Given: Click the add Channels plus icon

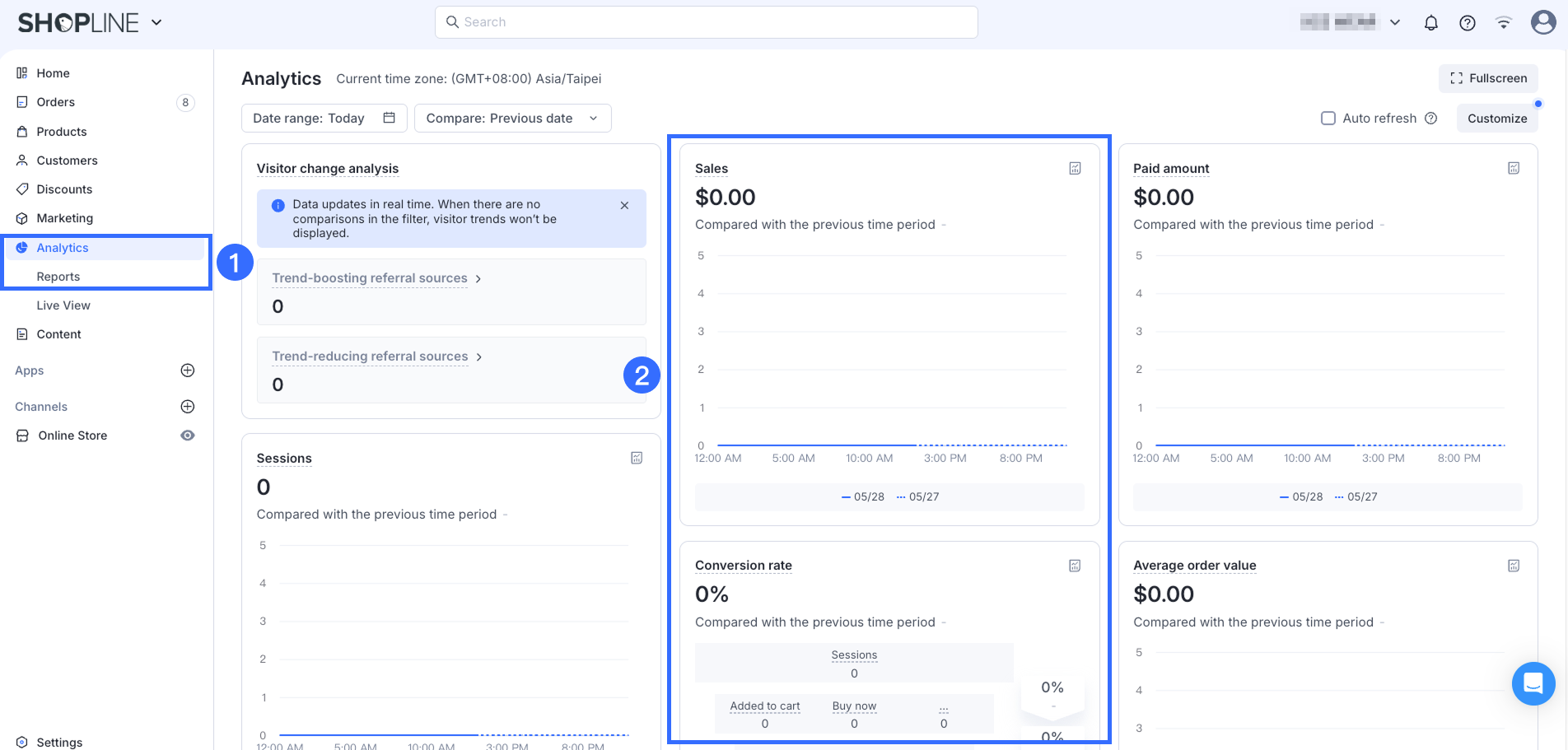Looking at the screenshot, I should click(x=188, y=407).
